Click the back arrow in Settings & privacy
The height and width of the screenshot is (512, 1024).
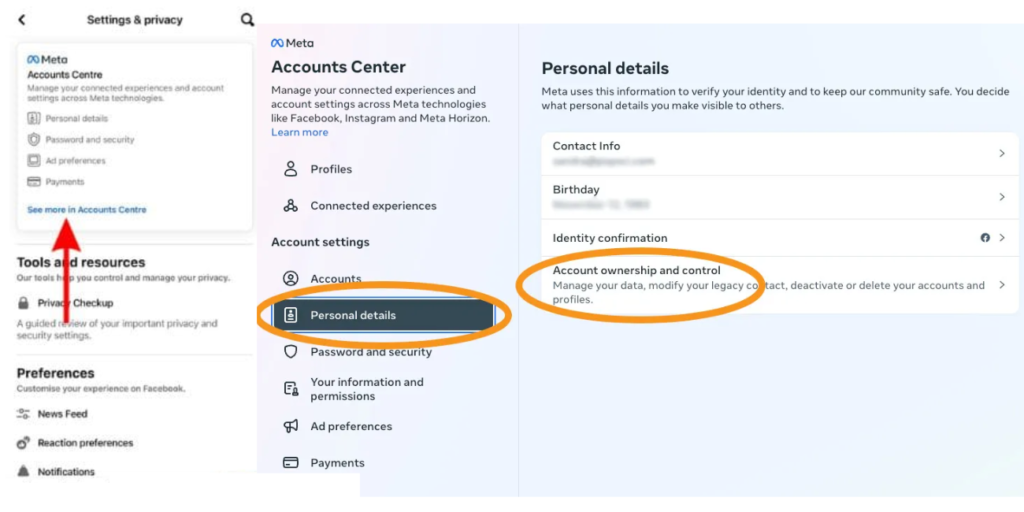tap(22, 20)
